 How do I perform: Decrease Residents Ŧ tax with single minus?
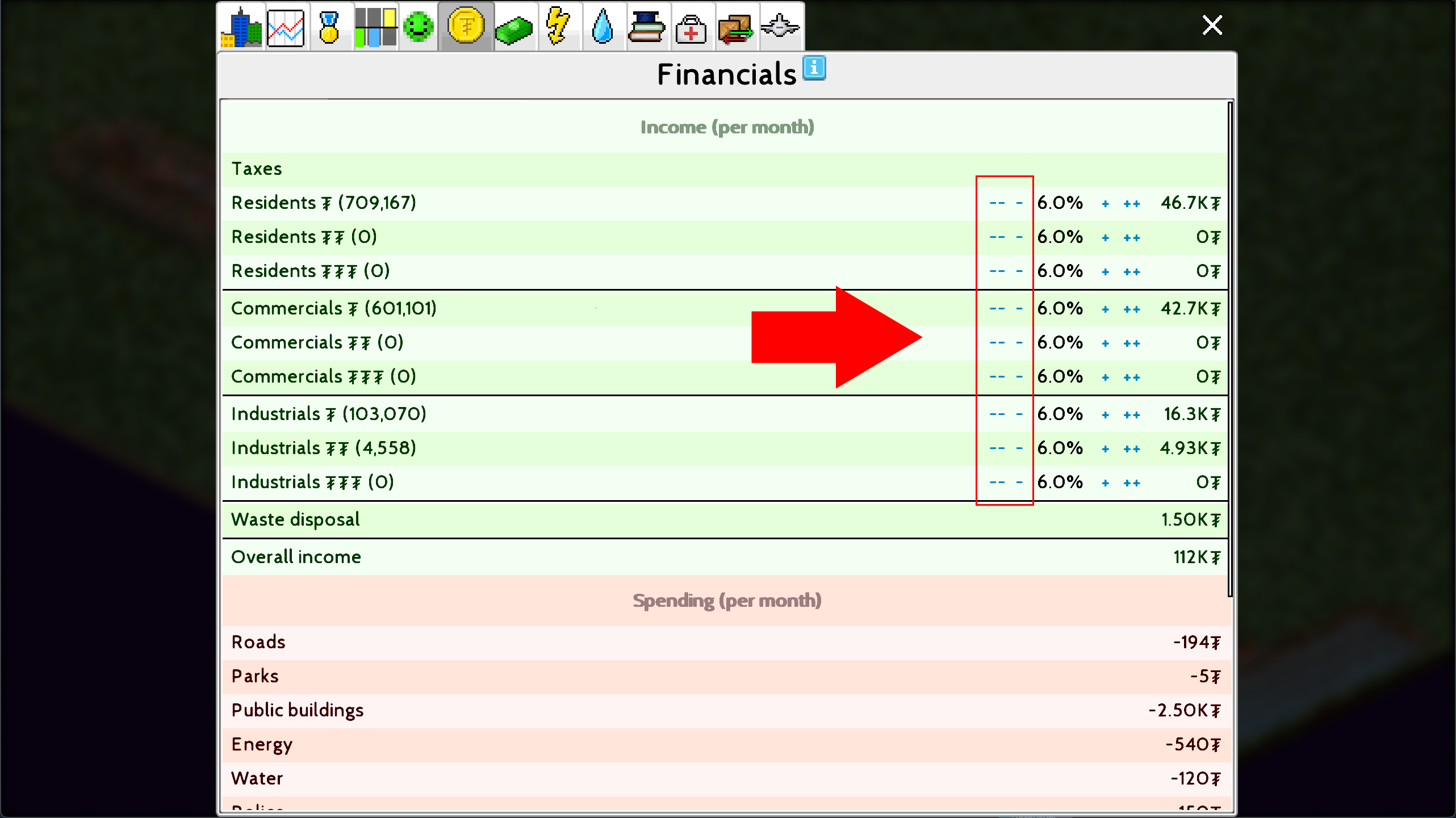point(1019,203)
